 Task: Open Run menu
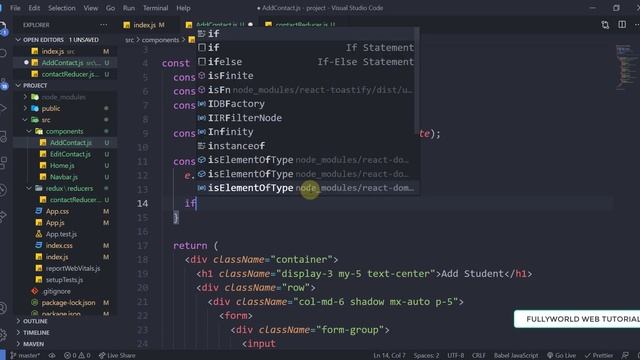pos(129,8)
